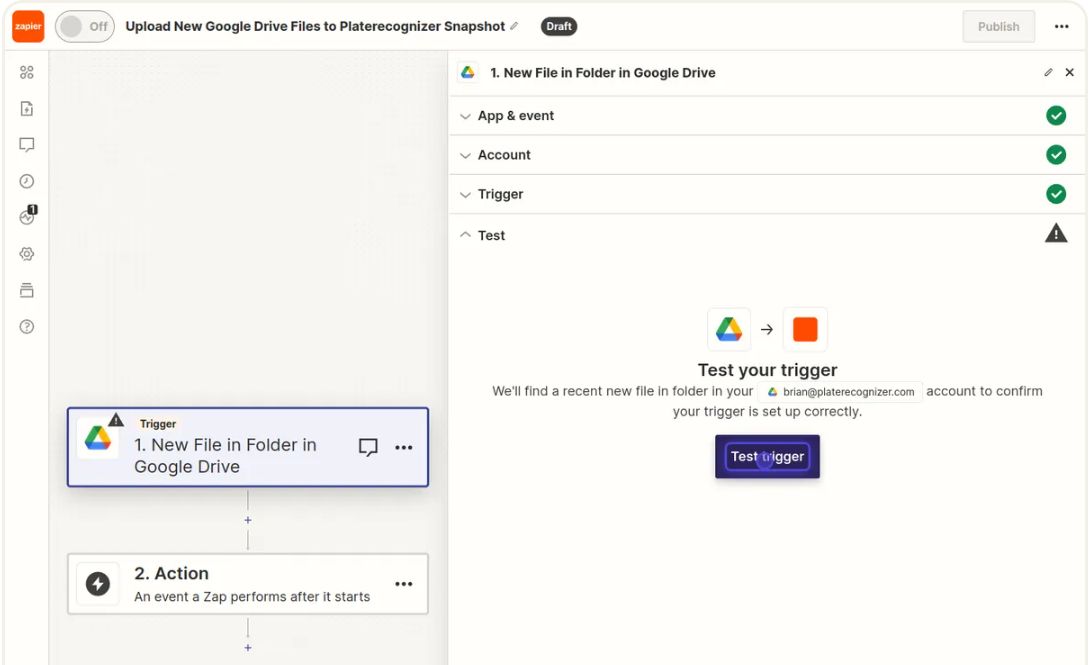Open the settings gear in sidebar
The height and width of the screenshot is (665, 1089).
click(x=27, y=254)
